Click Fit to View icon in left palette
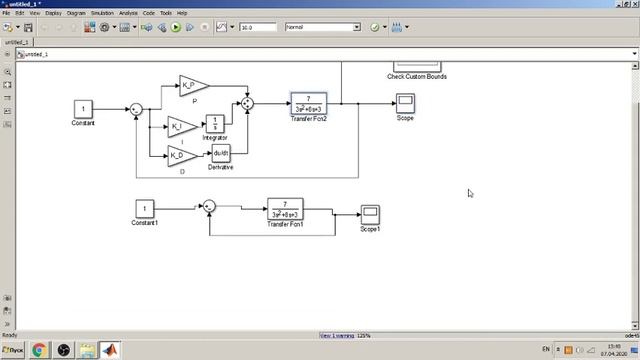 [x=7, y=85]
